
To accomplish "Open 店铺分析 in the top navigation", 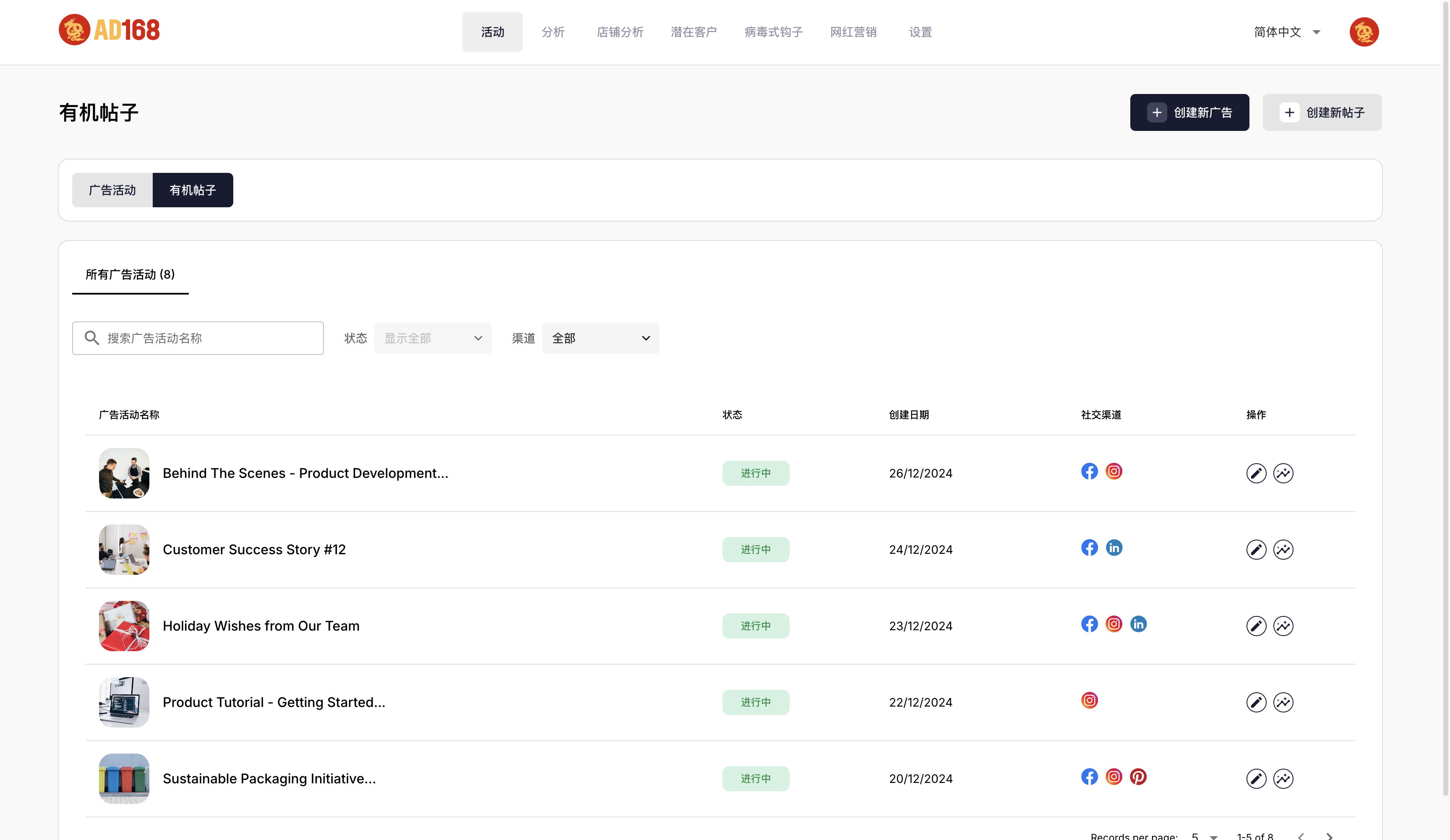I will pos(620,32).
